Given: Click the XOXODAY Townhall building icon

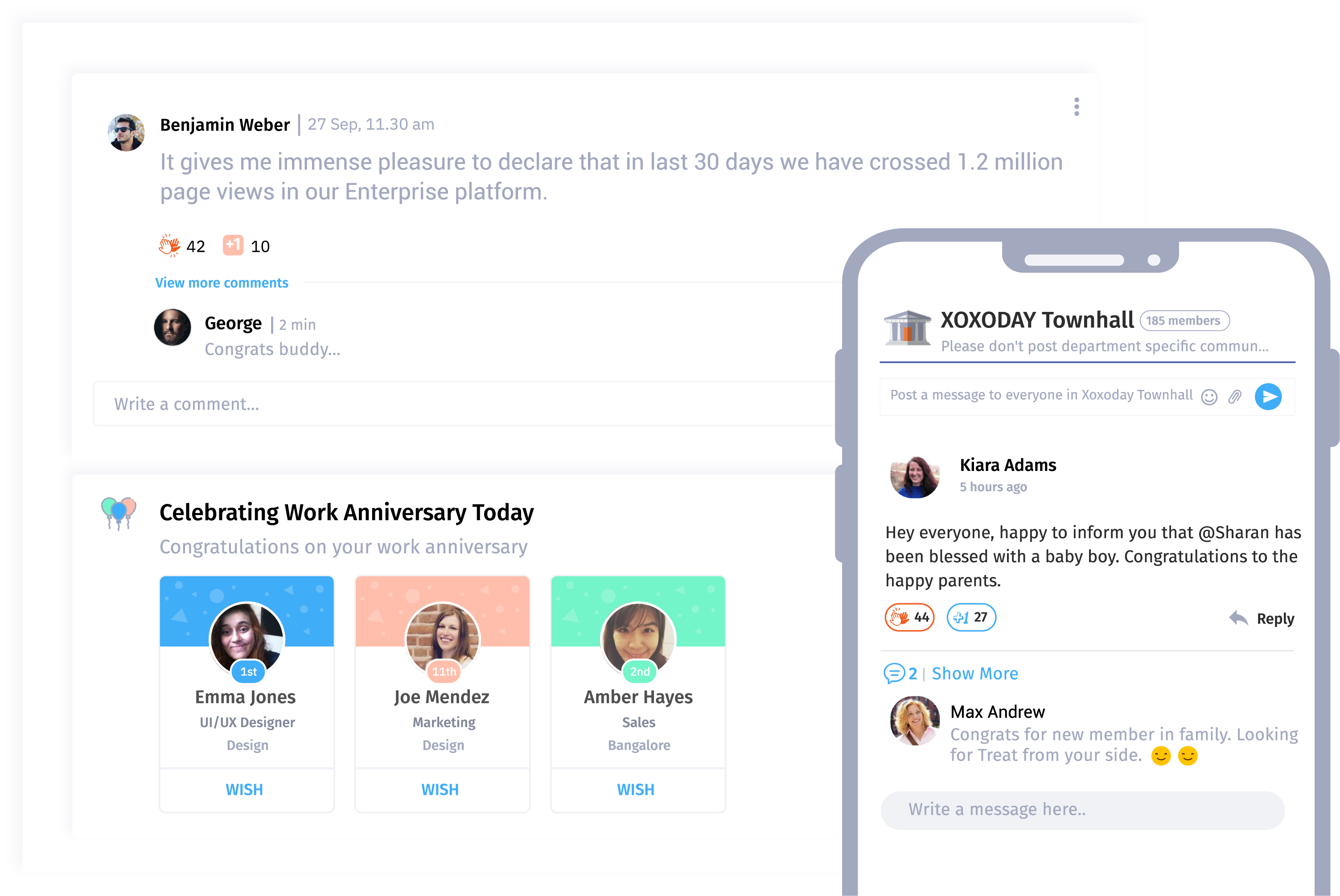Looking at the screenshot, I should click(907, 327).
